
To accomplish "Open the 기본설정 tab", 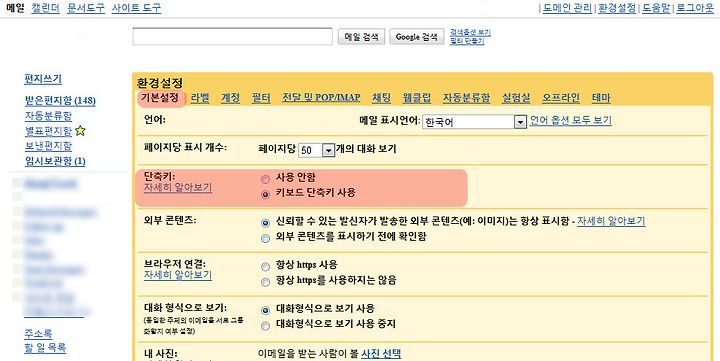I will coord(160,98).
